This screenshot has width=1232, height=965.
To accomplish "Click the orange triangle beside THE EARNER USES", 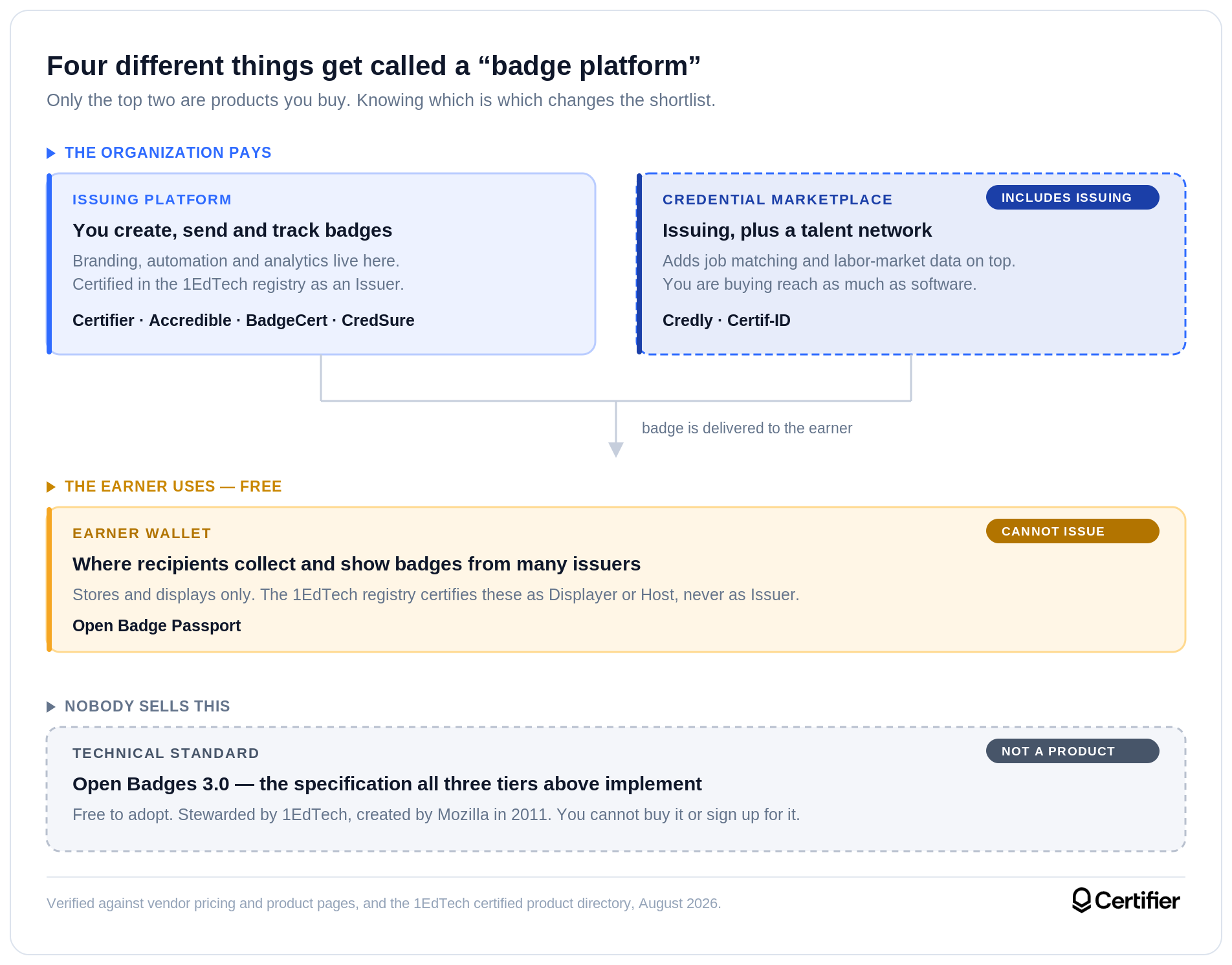I will click(x=51, y=487).
